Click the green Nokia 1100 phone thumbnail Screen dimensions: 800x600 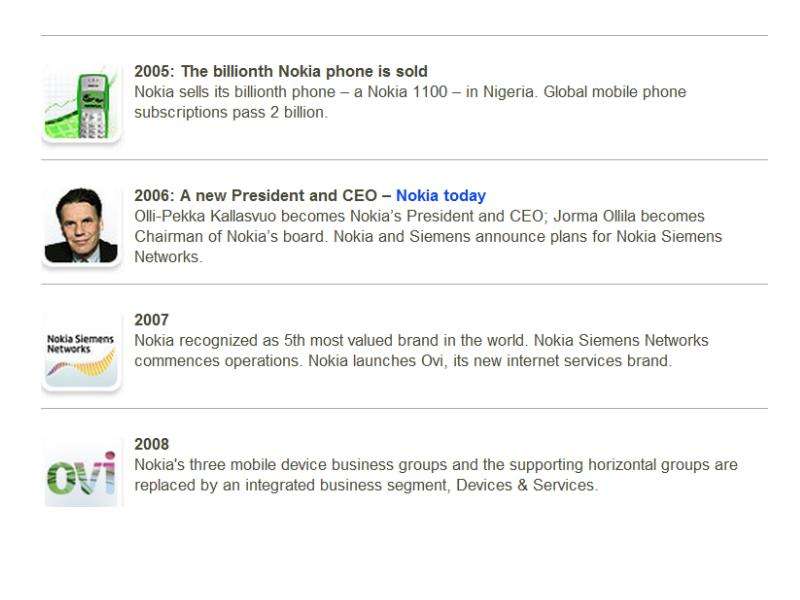coord(82,104)
